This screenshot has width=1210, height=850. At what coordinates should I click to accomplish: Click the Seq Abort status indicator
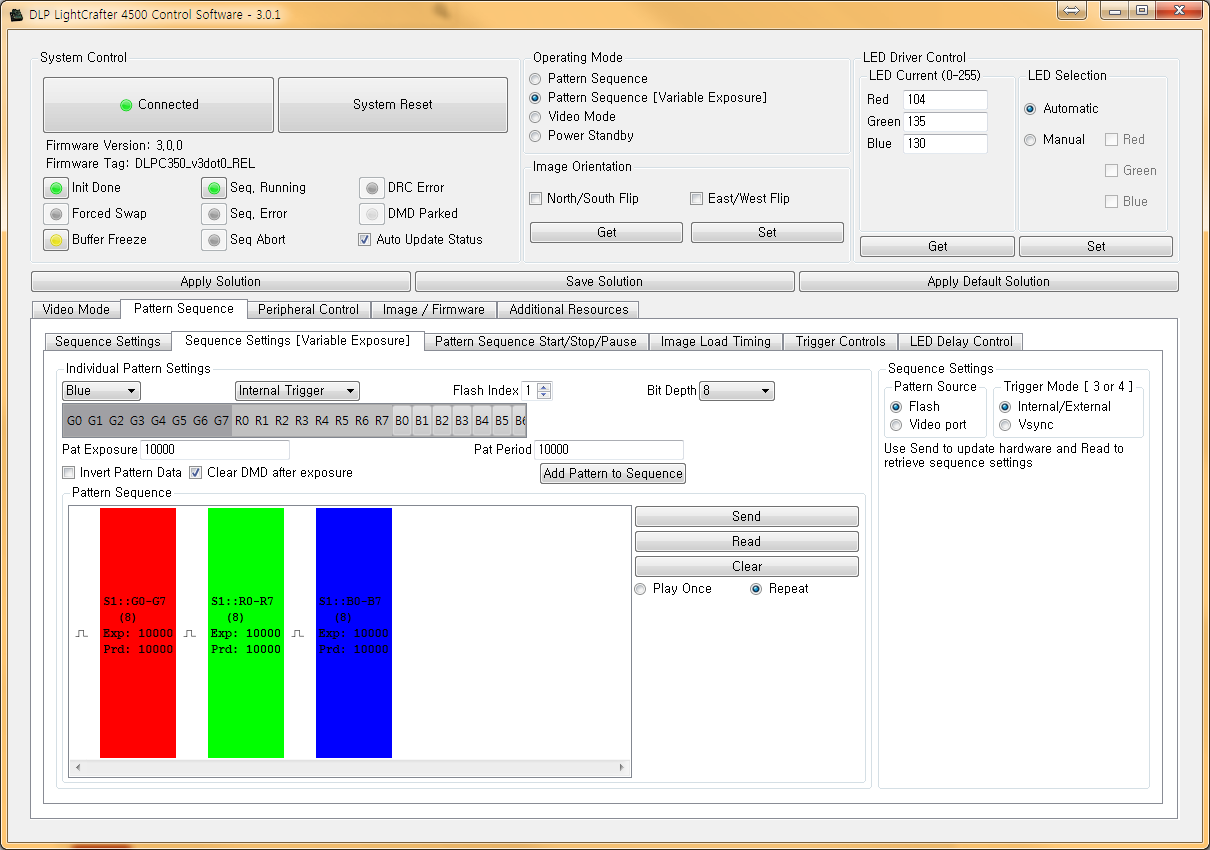coord(214,240)
